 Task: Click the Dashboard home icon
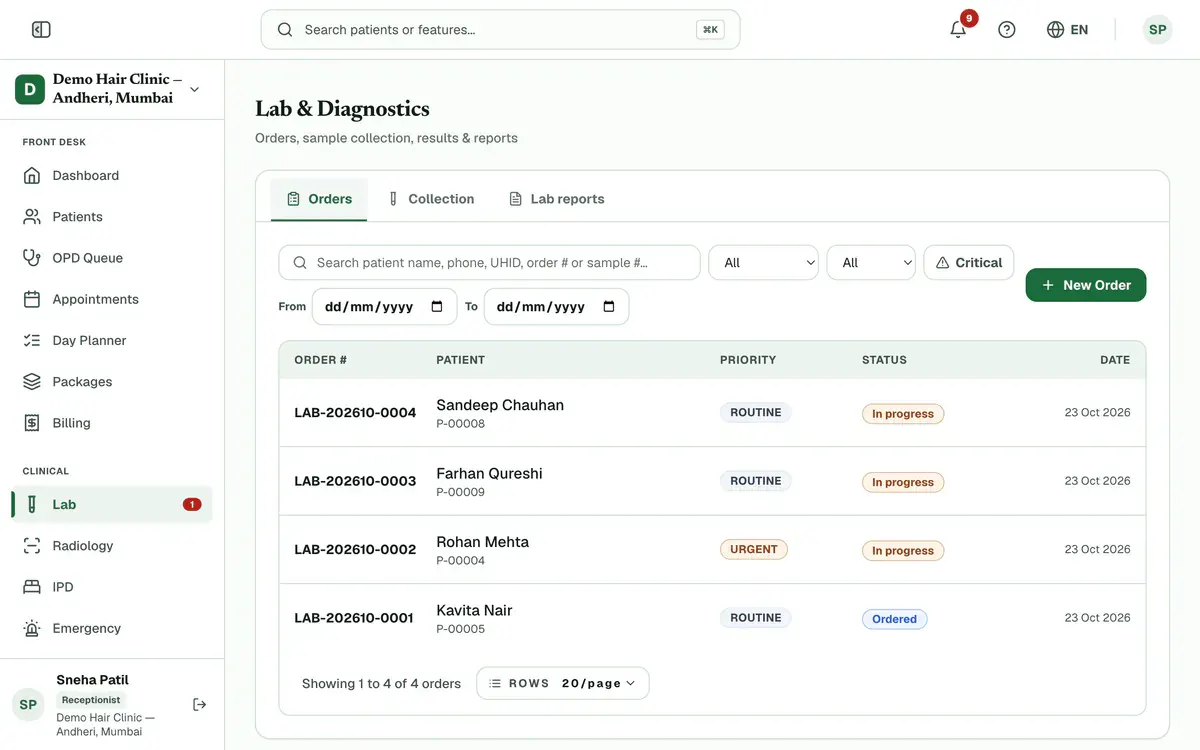tap(32, 176)
